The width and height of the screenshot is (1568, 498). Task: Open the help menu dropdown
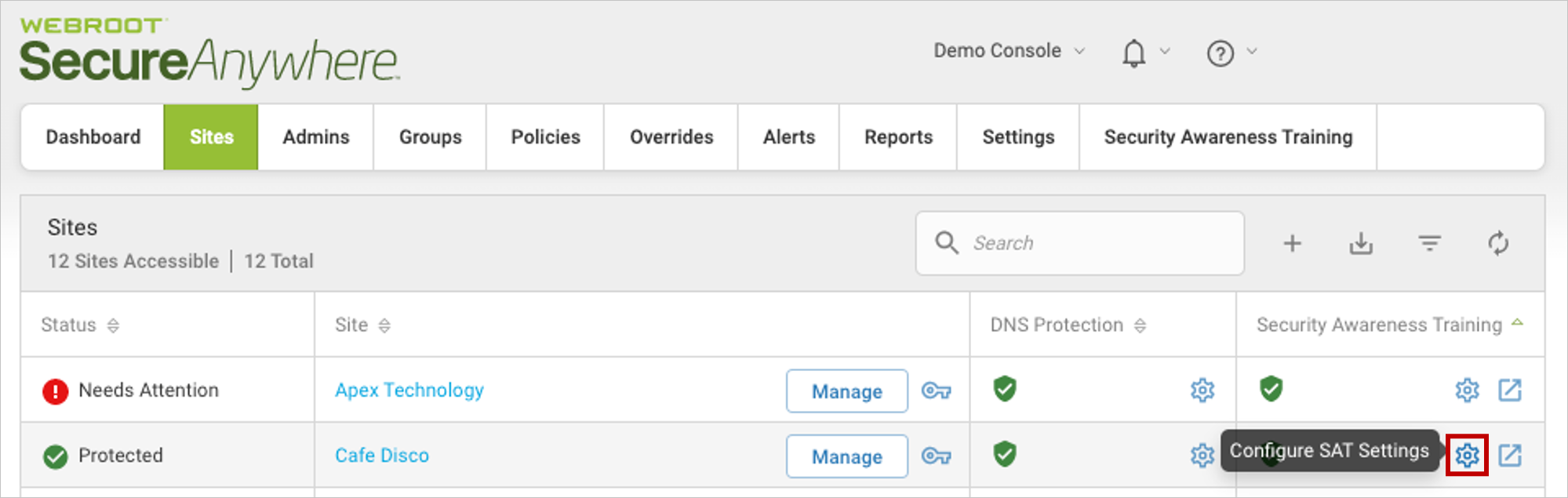[x=1231, y=53]
